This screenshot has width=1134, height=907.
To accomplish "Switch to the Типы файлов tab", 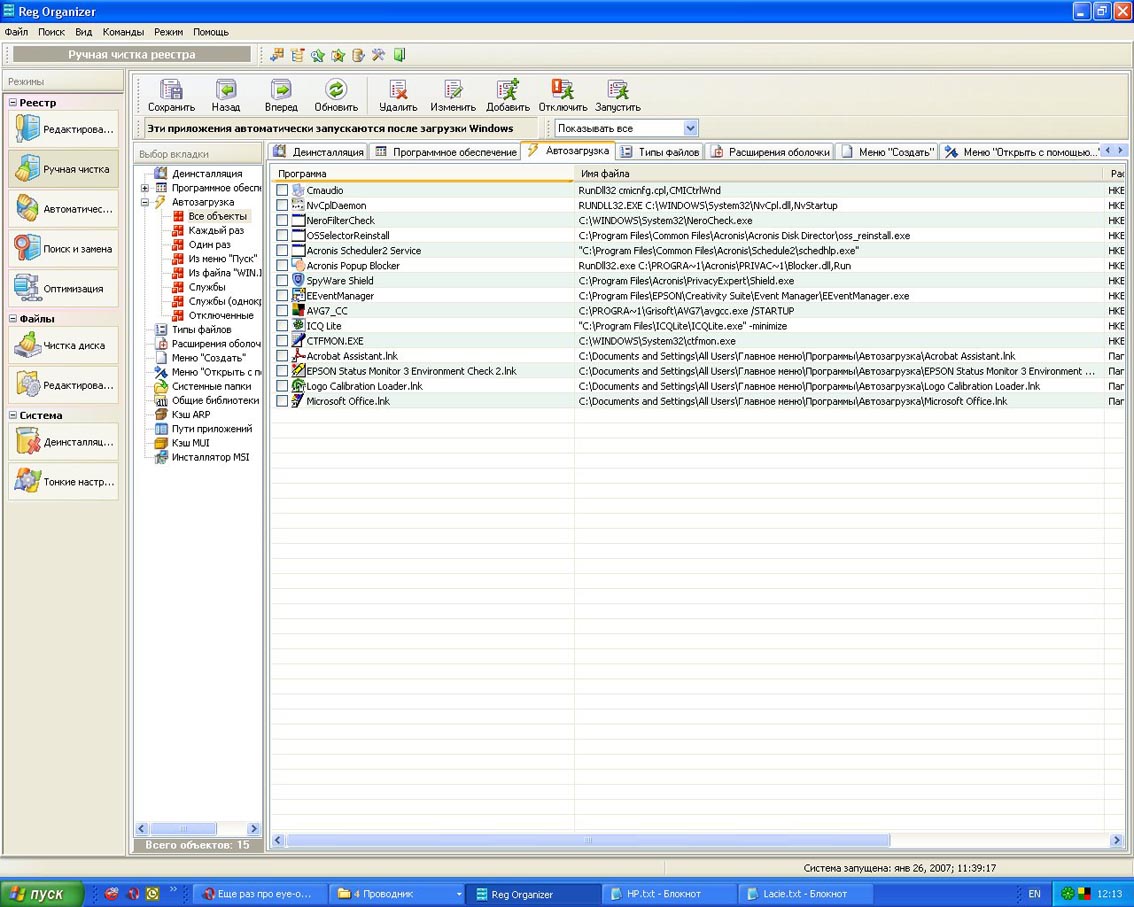I will click(x=660, y=152).
